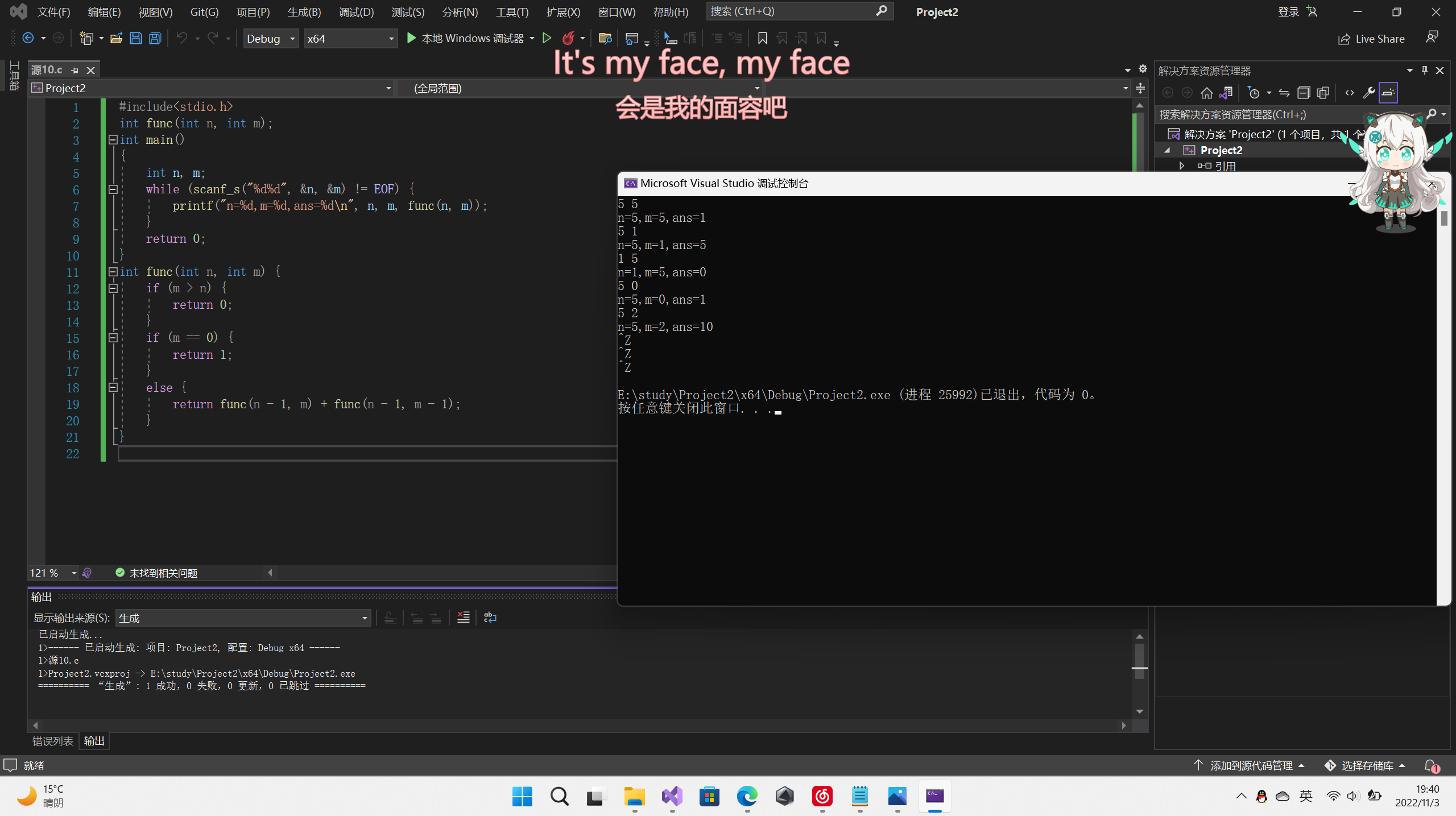Open Microsoft Edge from the taskbar
The image size is (1456, 816).
coord(747,796)
